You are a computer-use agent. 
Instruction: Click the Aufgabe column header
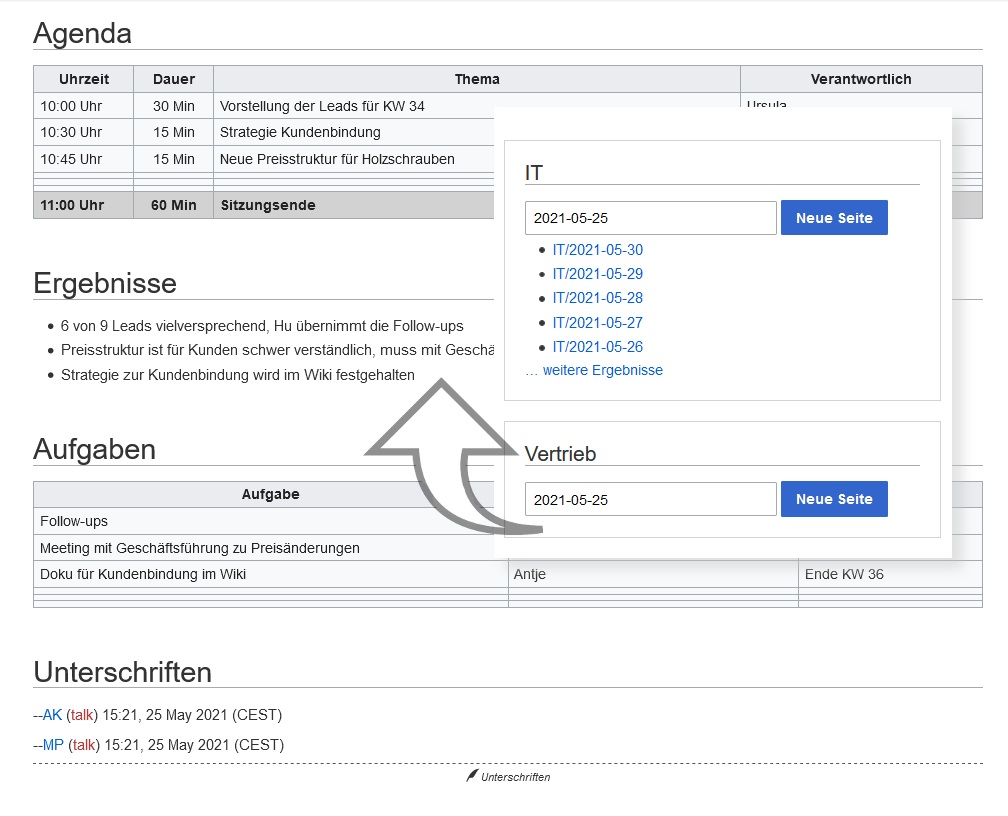[x=271, y=494]
